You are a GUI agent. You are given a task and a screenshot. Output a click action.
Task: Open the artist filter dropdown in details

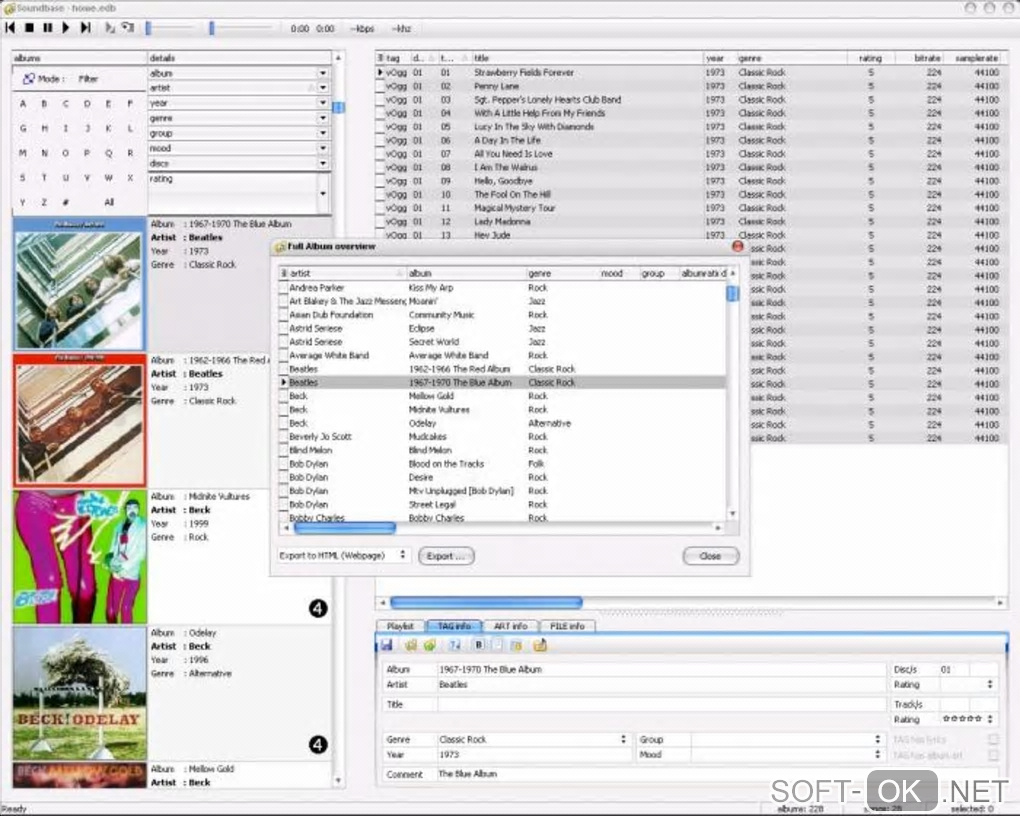323,88
